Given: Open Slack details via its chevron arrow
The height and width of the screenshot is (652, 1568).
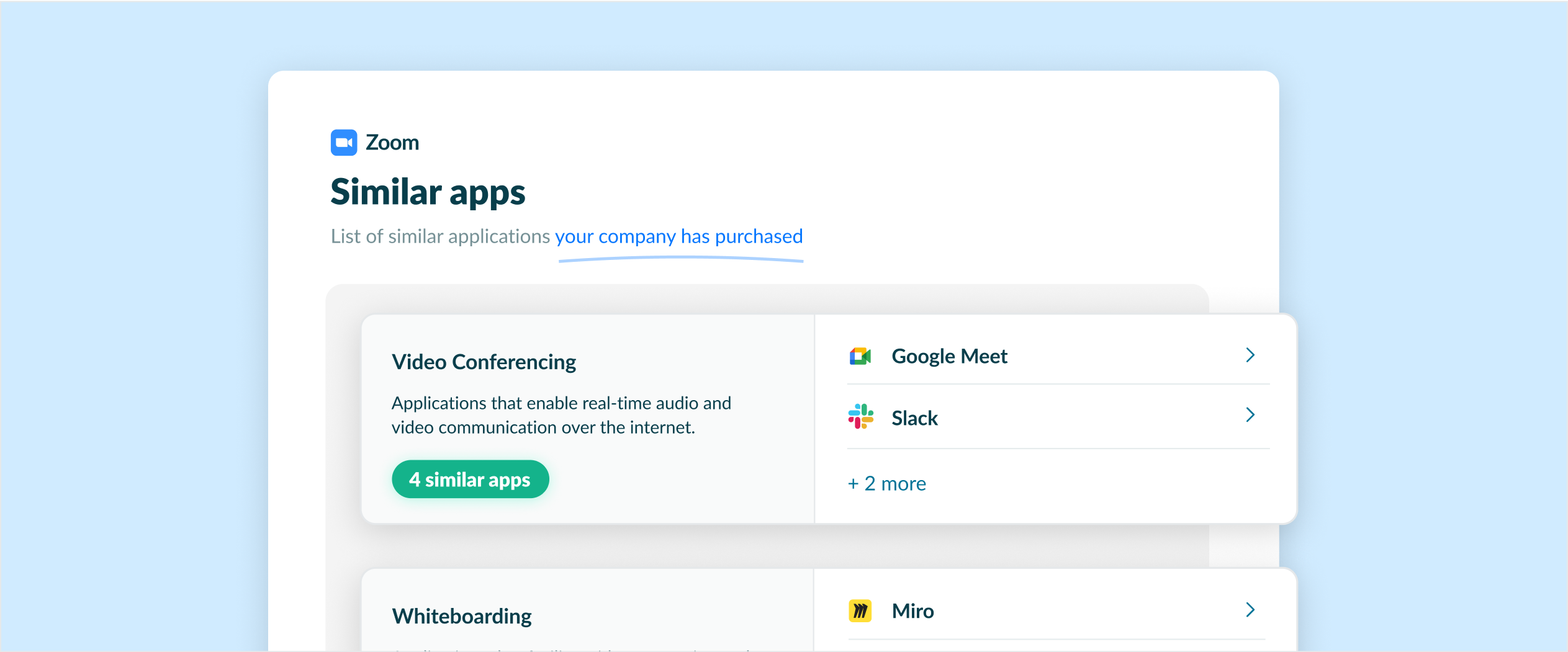Looking at the screenshot, I should coord(1250,415).
